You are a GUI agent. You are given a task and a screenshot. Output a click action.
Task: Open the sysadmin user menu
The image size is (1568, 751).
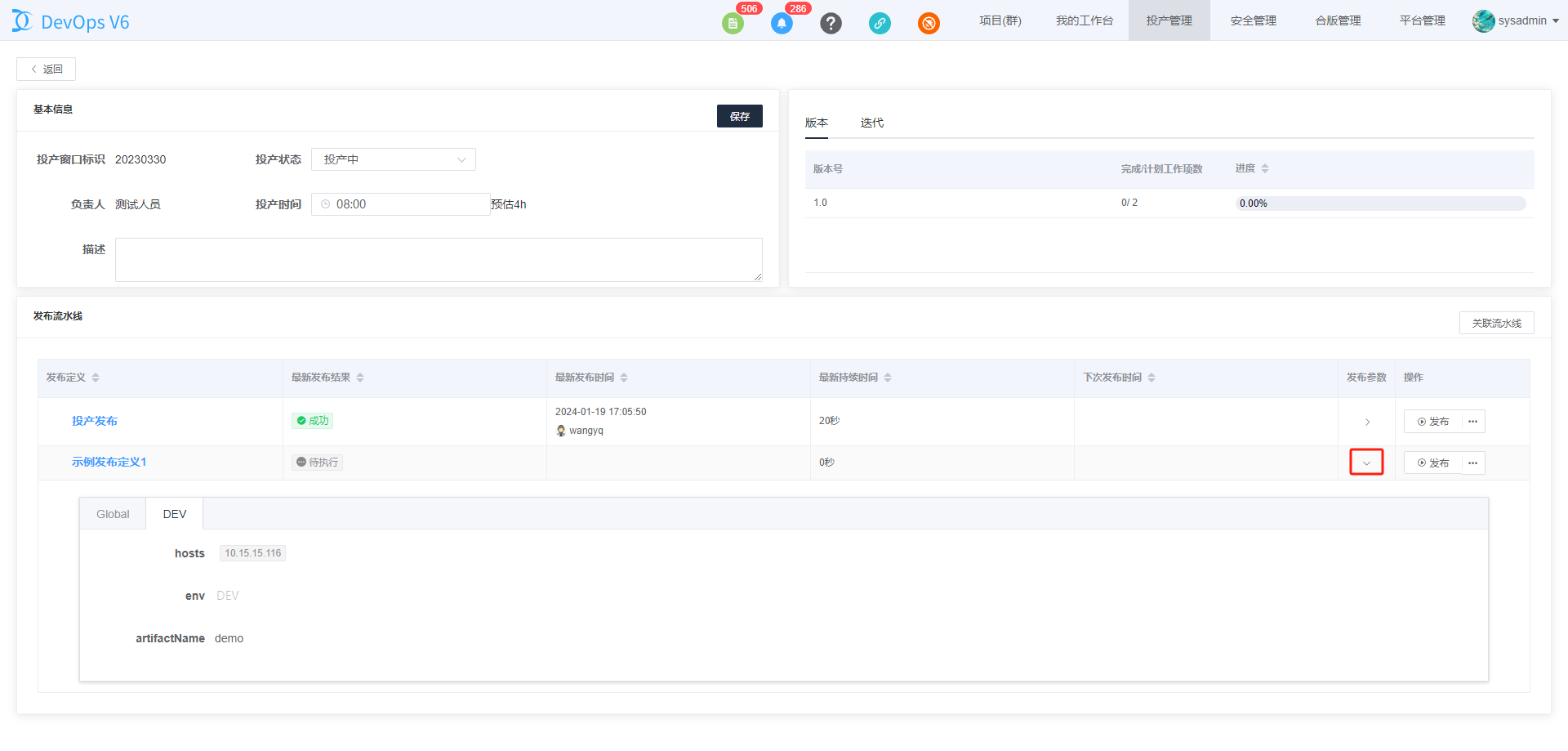1516,21
